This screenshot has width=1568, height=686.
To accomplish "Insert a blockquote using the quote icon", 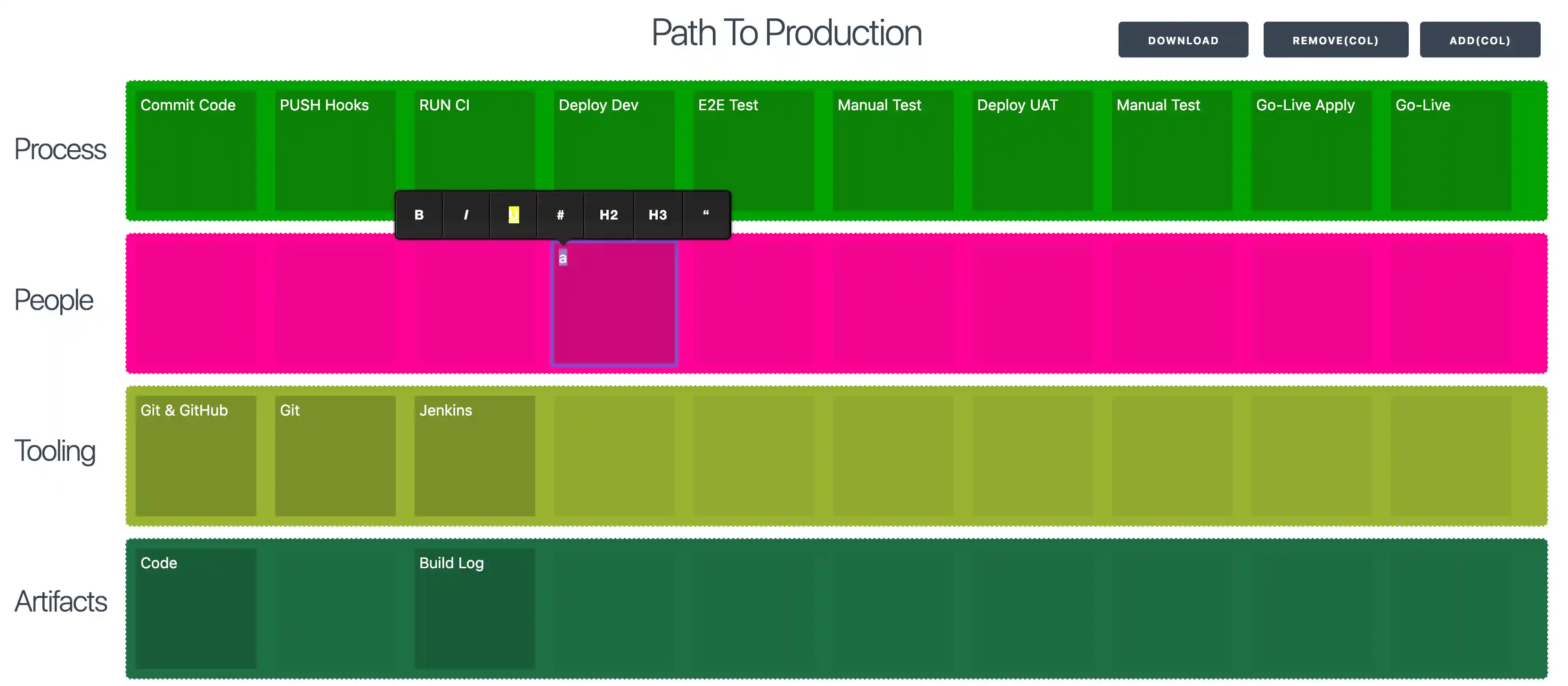I will (x=705, y=215).
